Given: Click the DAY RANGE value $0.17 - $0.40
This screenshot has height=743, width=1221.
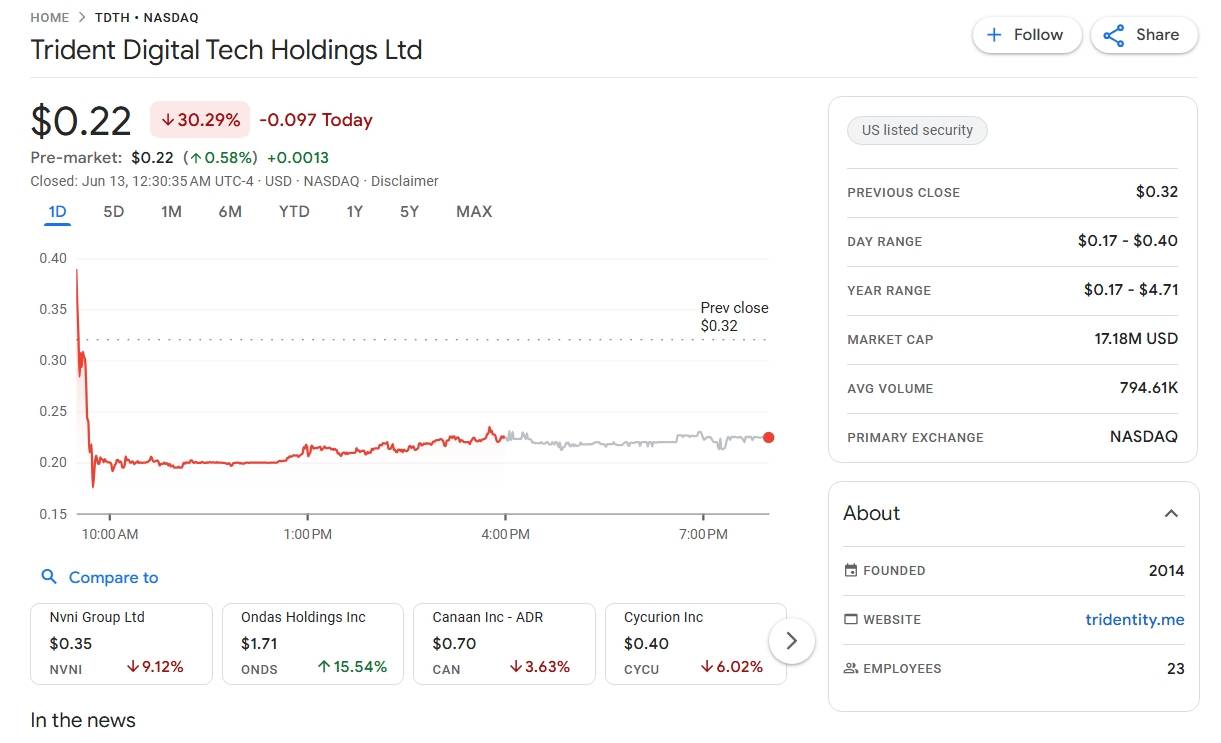Looking at the screenshot, I should coord(1128,241).
